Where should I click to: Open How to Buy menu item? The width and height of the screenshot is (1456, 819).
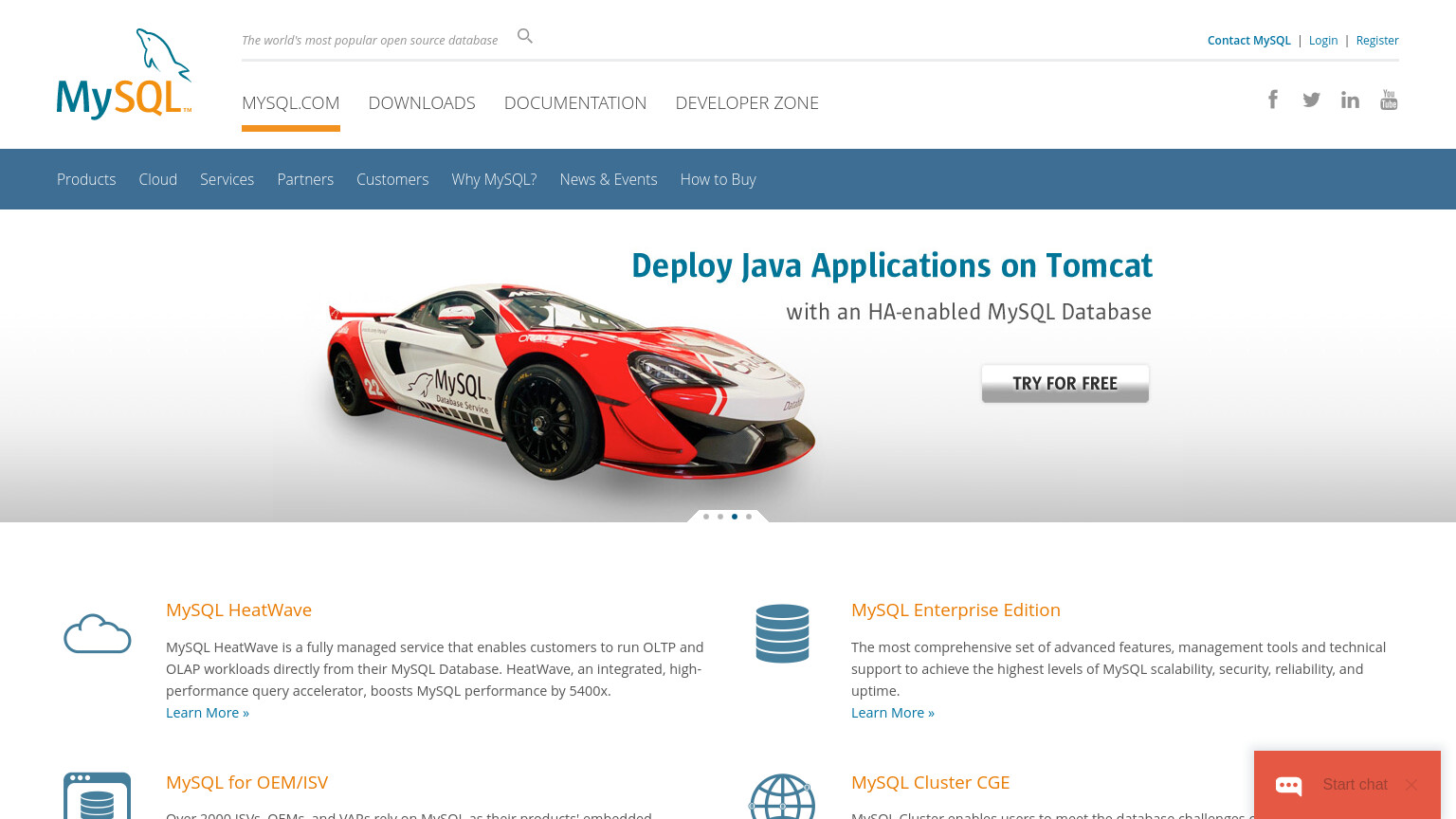[x=719, y=179]
